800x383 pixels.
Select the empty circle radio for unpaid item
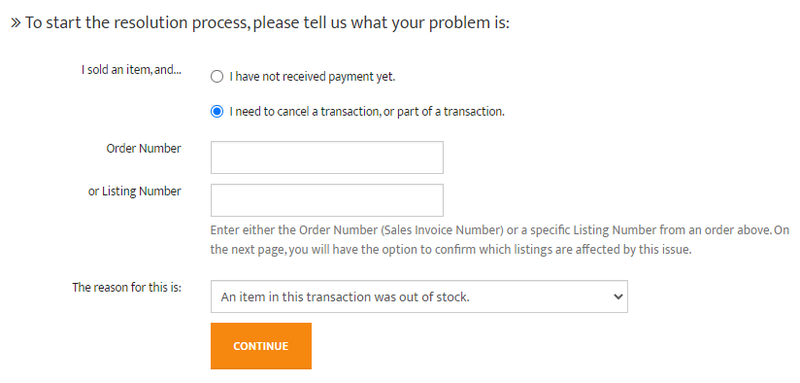pyautogui.click(x=217, y=77)
